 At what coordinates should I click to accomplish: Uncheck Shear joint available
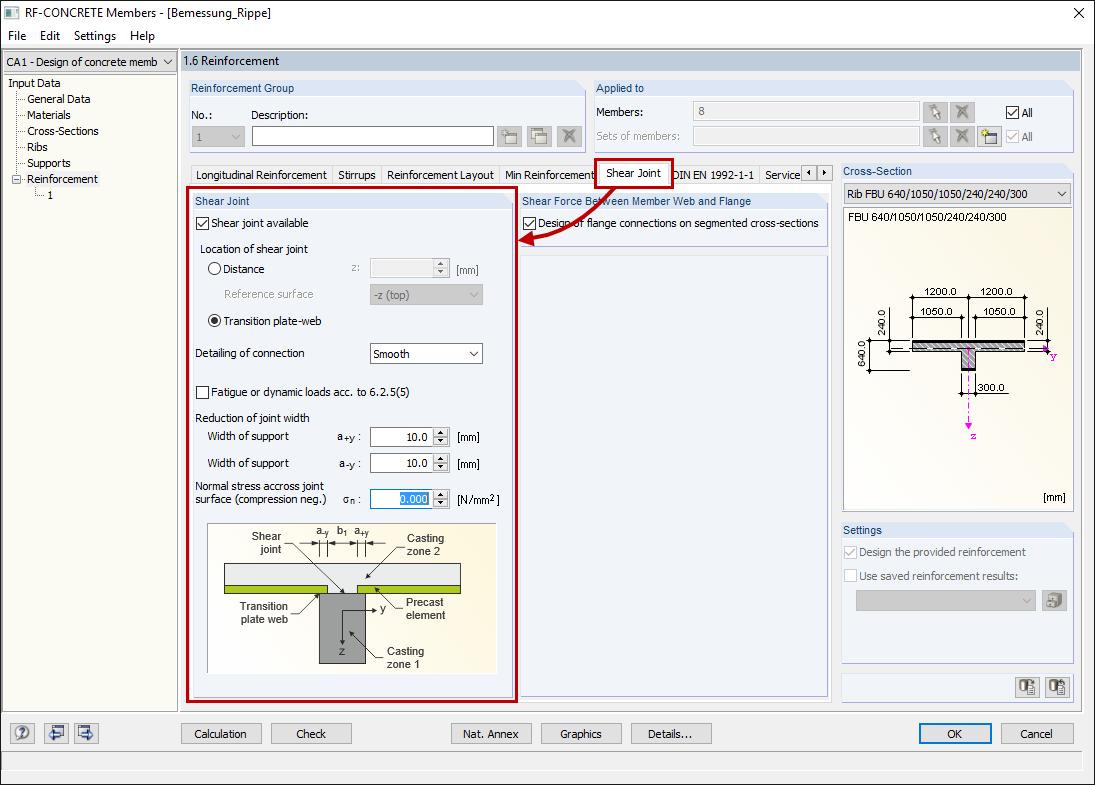(x=202, y=222)
